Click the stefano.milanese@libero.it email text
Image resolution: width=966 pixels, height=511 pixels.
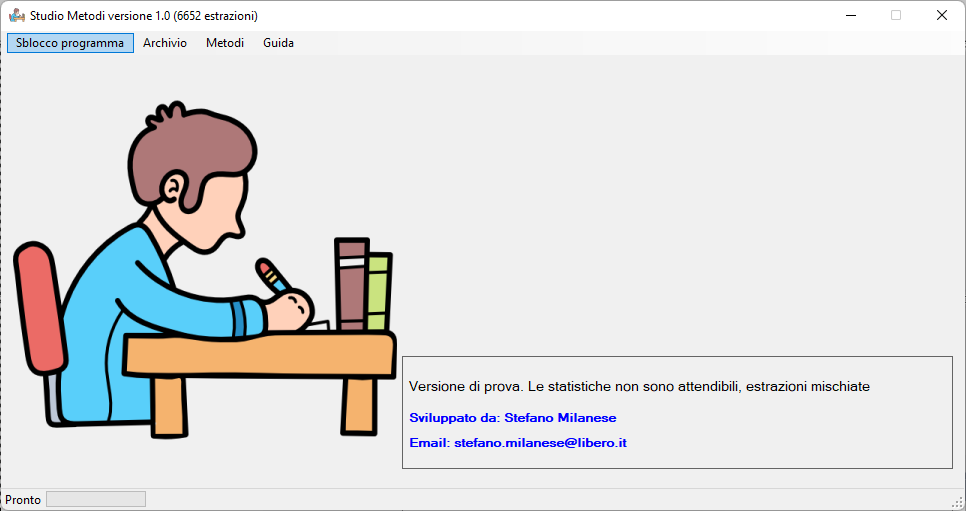540,443
